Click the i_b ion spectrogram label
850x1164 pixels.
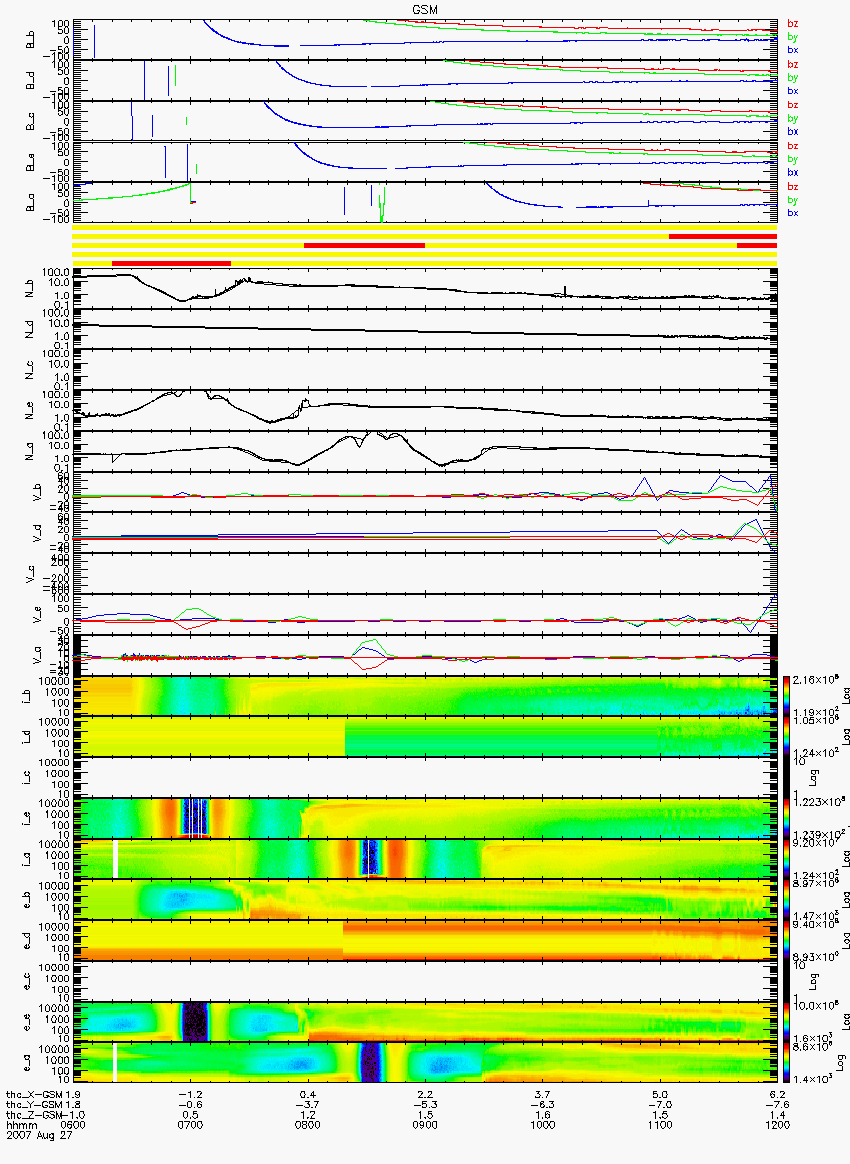[27, 696]
